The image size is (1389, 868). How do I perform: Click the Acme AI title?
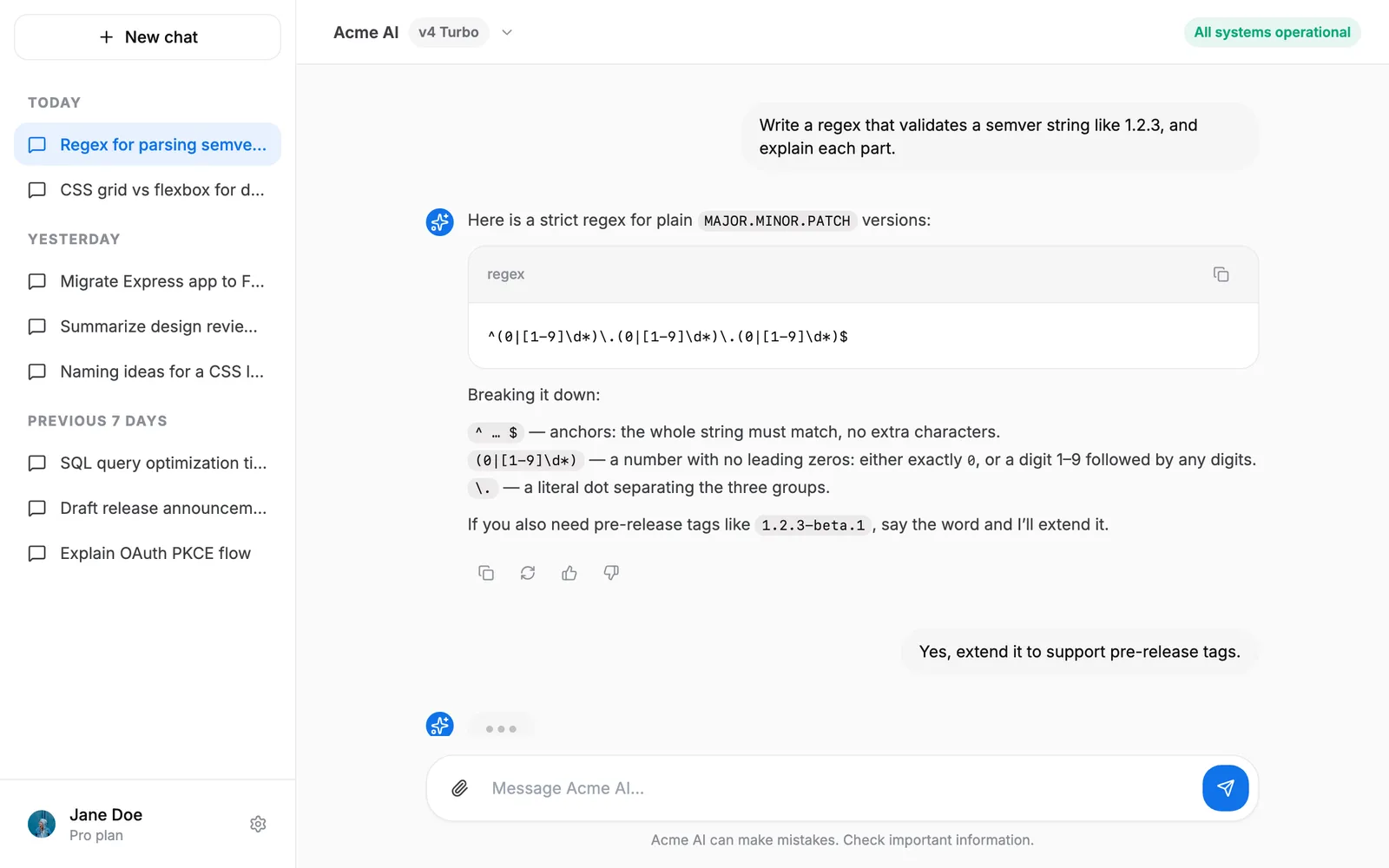366,32
